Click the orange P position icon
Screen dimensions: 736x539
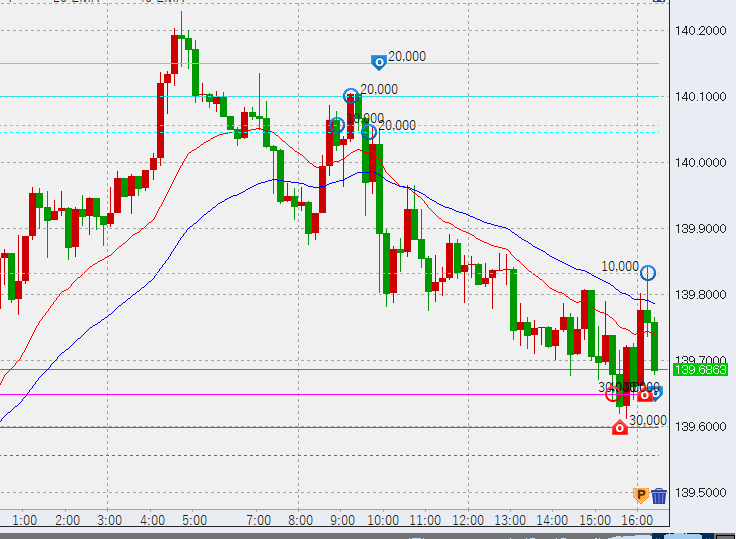point(641,495)
